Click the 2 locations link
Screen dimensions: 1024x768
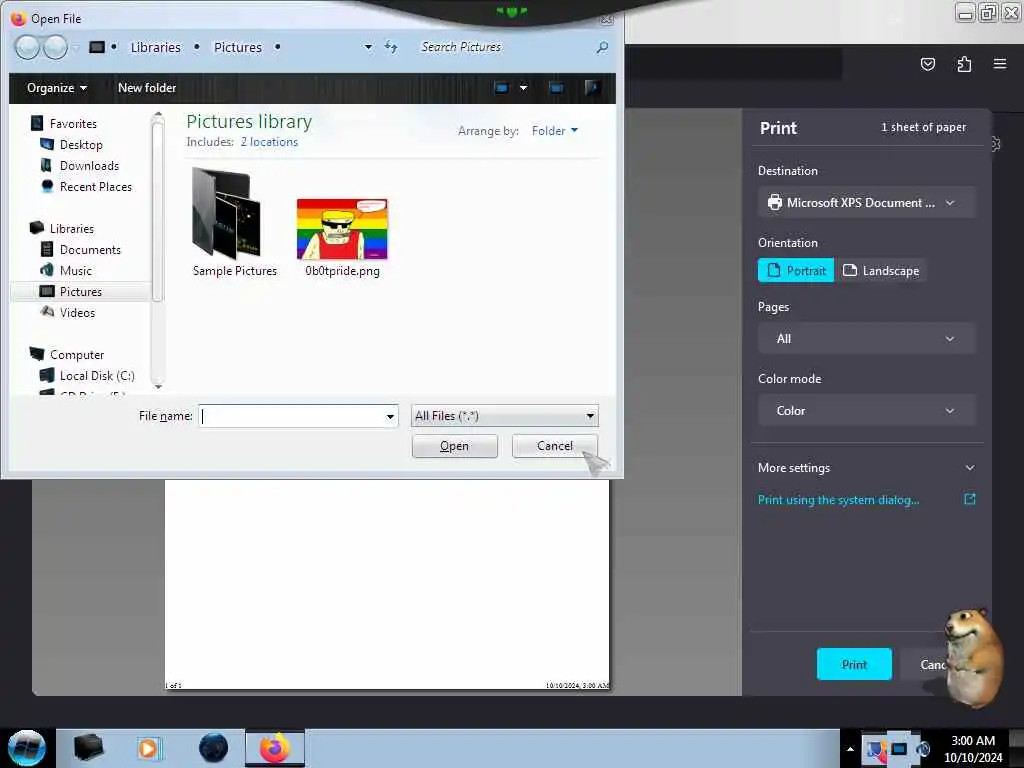pos(269,142)
